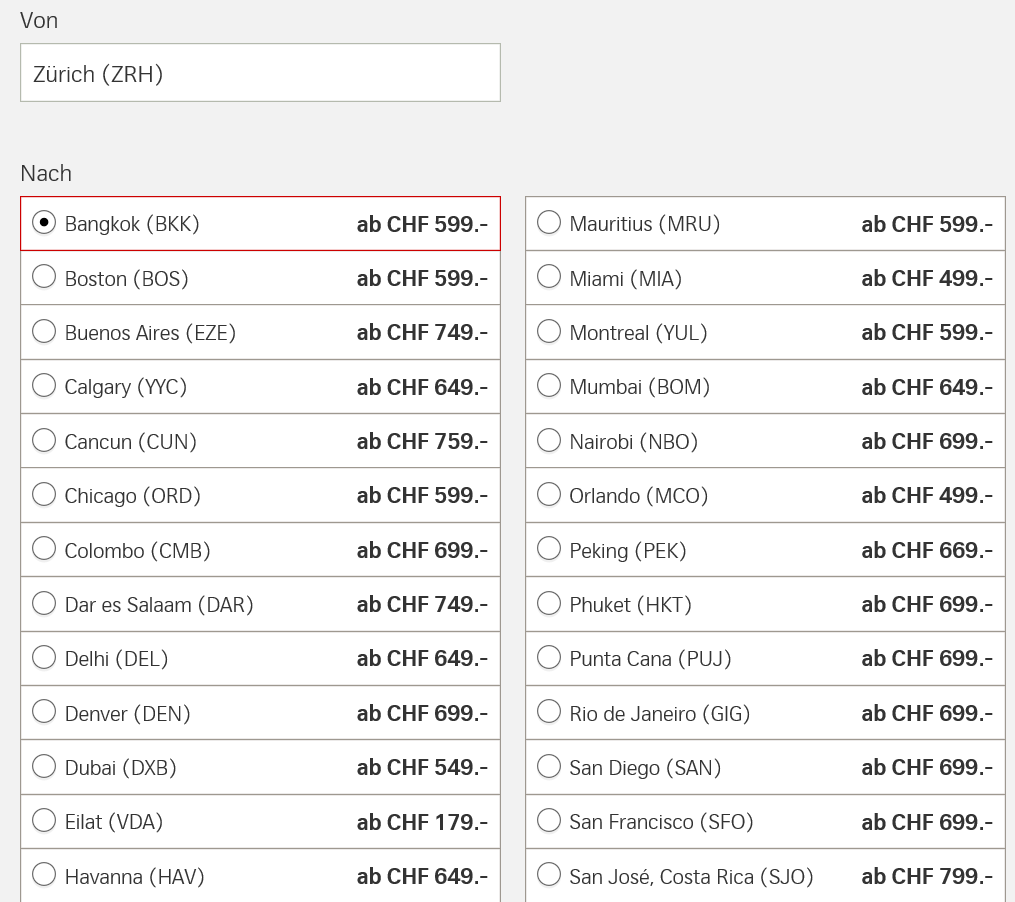Select the Dubai (DXB) radio button
Screen dimensions: 1015x902
click(44, 767)
